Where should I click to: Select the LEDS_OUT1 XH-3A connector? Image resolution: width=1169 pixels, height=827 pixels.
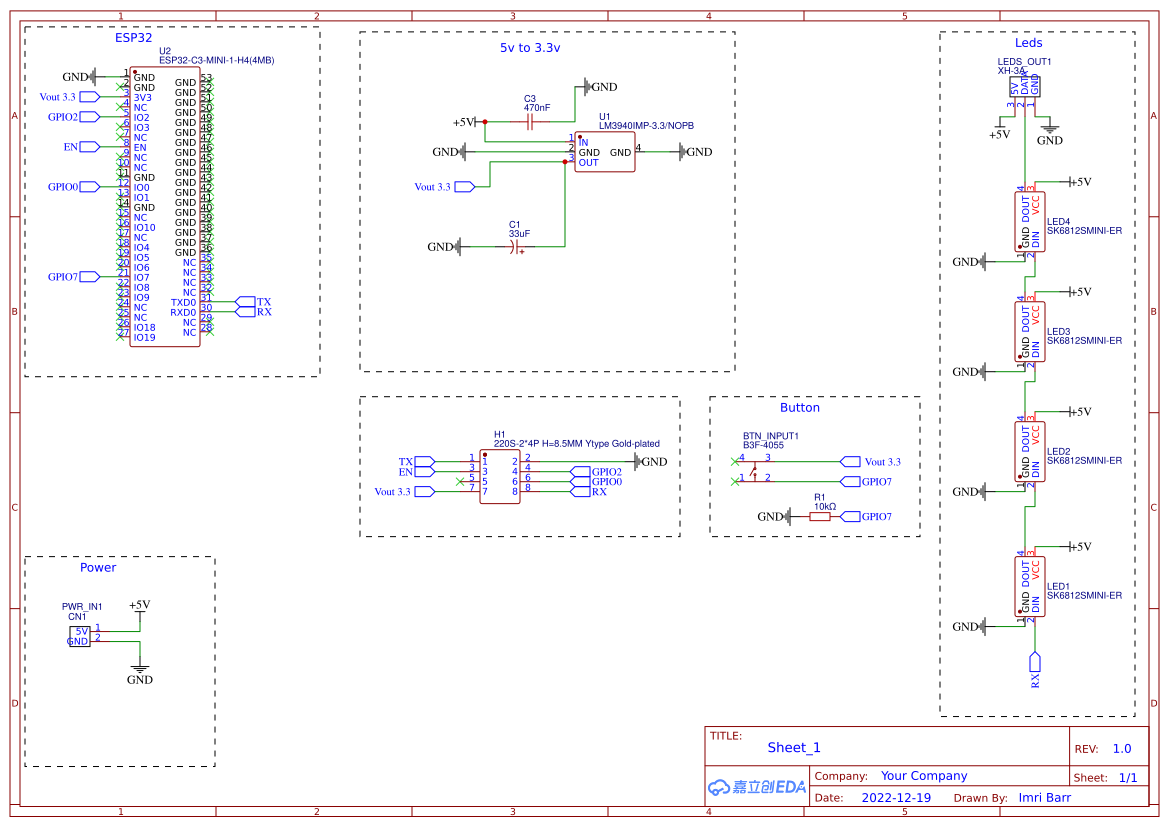pos(1024,87)
